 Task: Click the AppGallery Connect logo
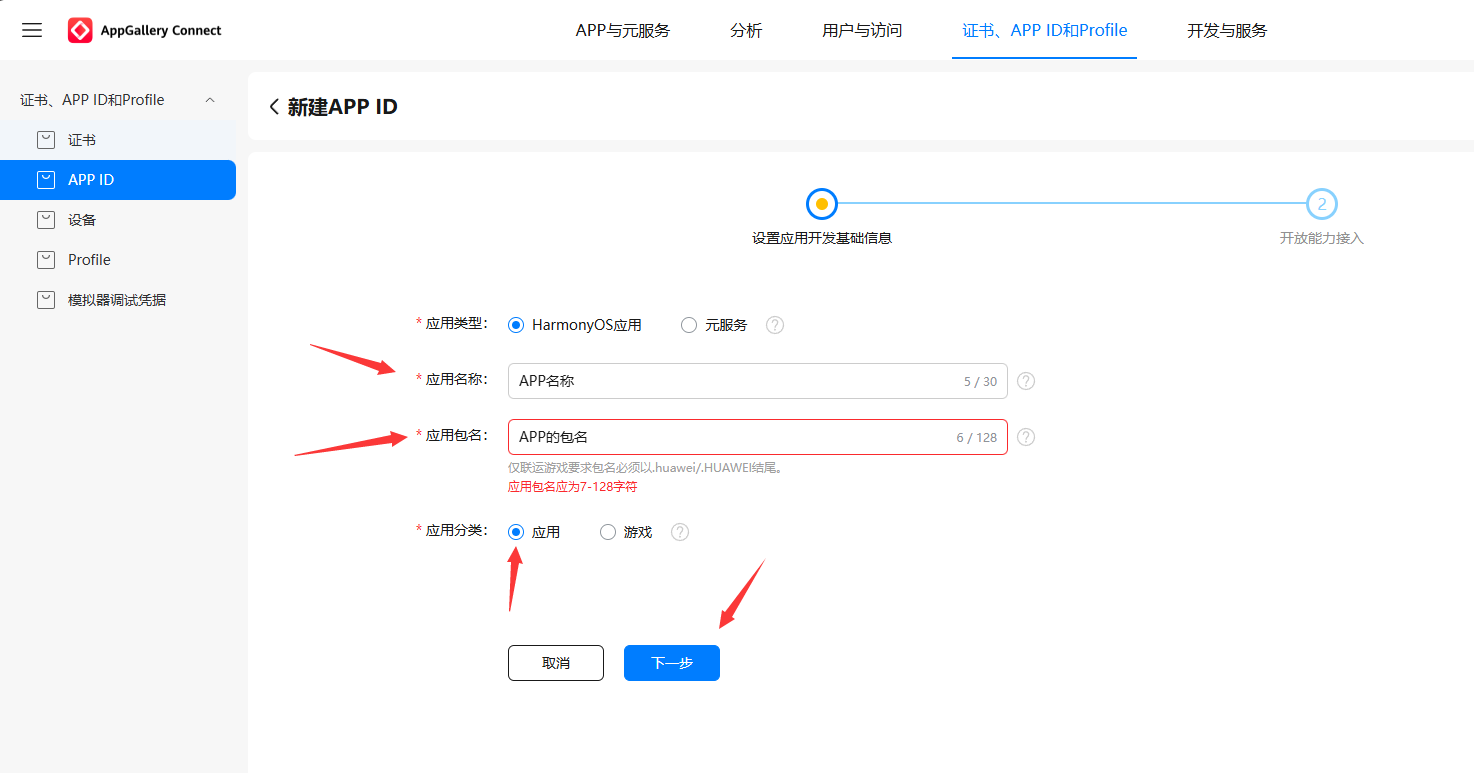coord(145,30)
